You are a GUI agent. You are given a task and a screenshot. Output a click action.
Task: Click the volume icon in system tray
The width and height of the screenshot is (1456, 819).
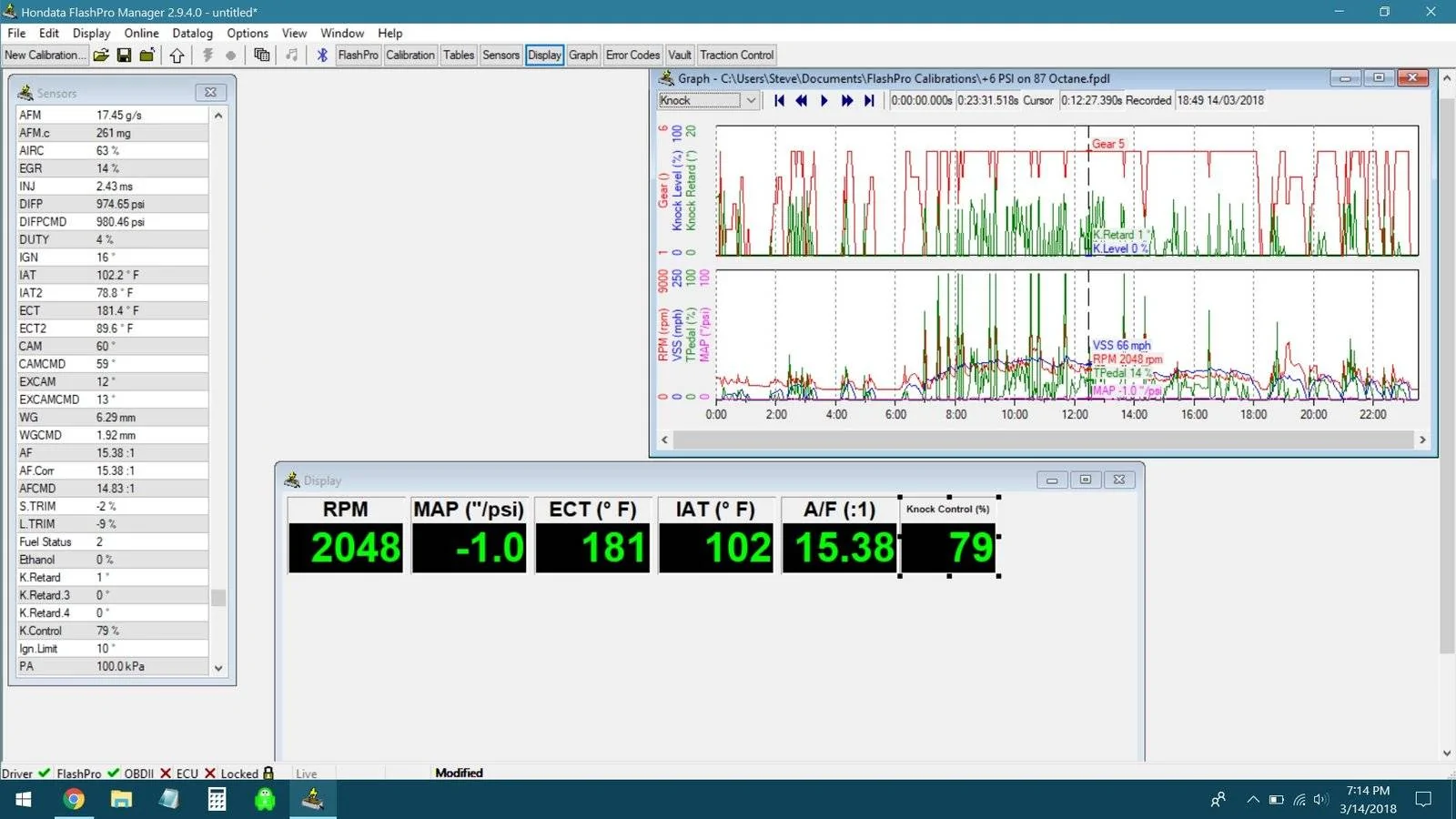tap(1321, 800)
